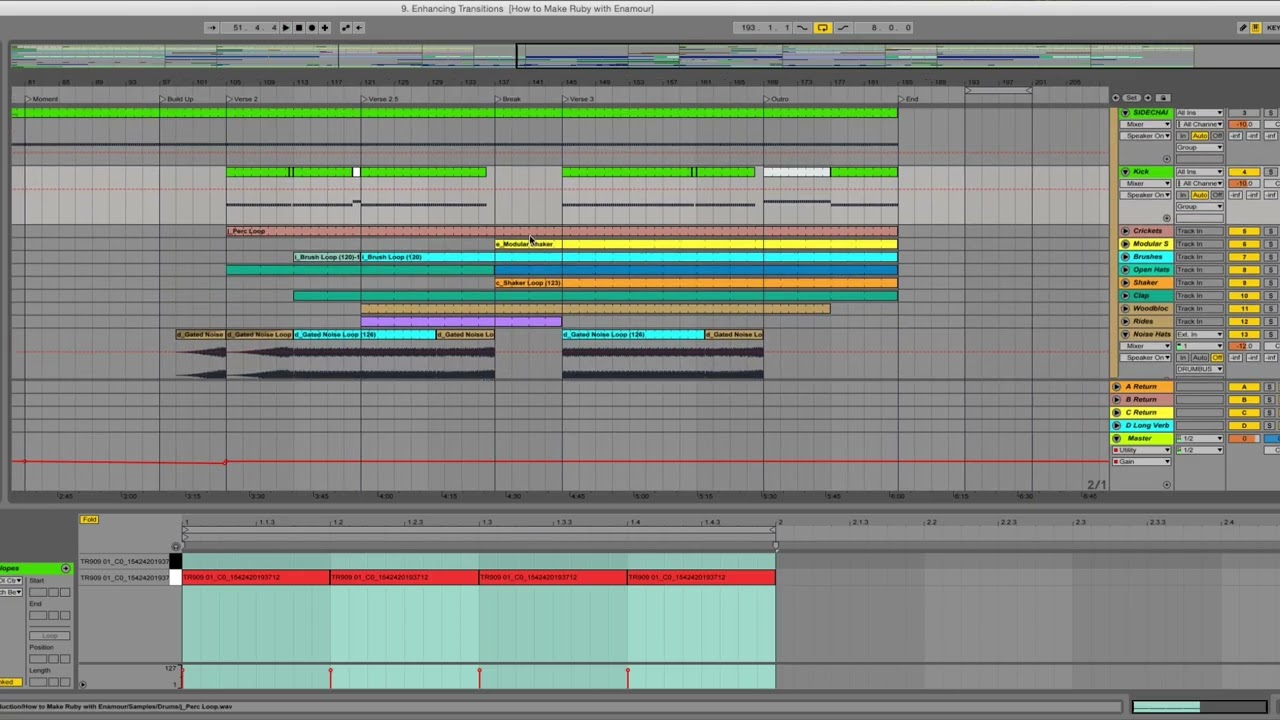Image resolution: width=1280 pixels, height=720 pixels.
Task: Solo the Shaker track
Action: point(1271,283)
